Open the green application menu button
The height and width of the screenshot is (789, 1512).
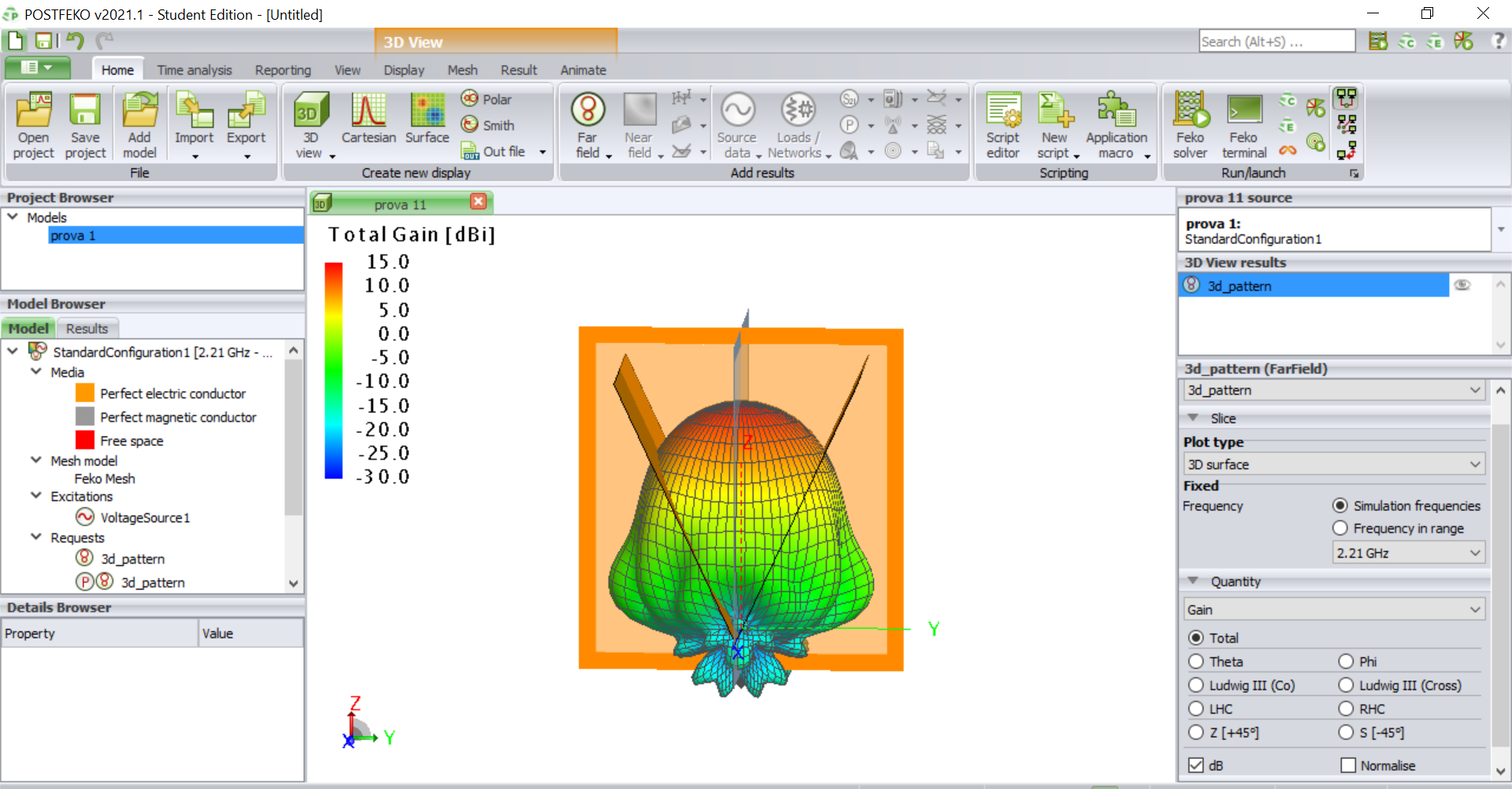[x=37, y=68]
